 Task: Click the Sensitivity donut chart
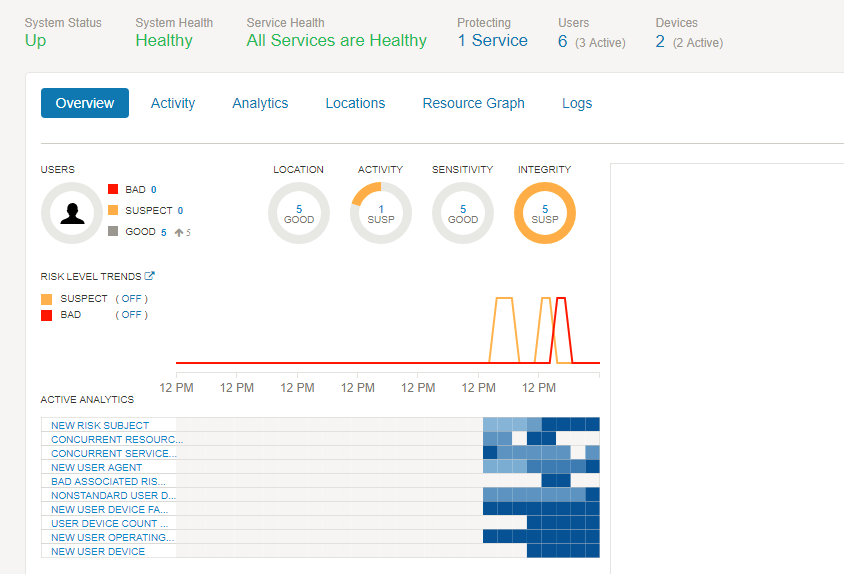click(463, 213)
